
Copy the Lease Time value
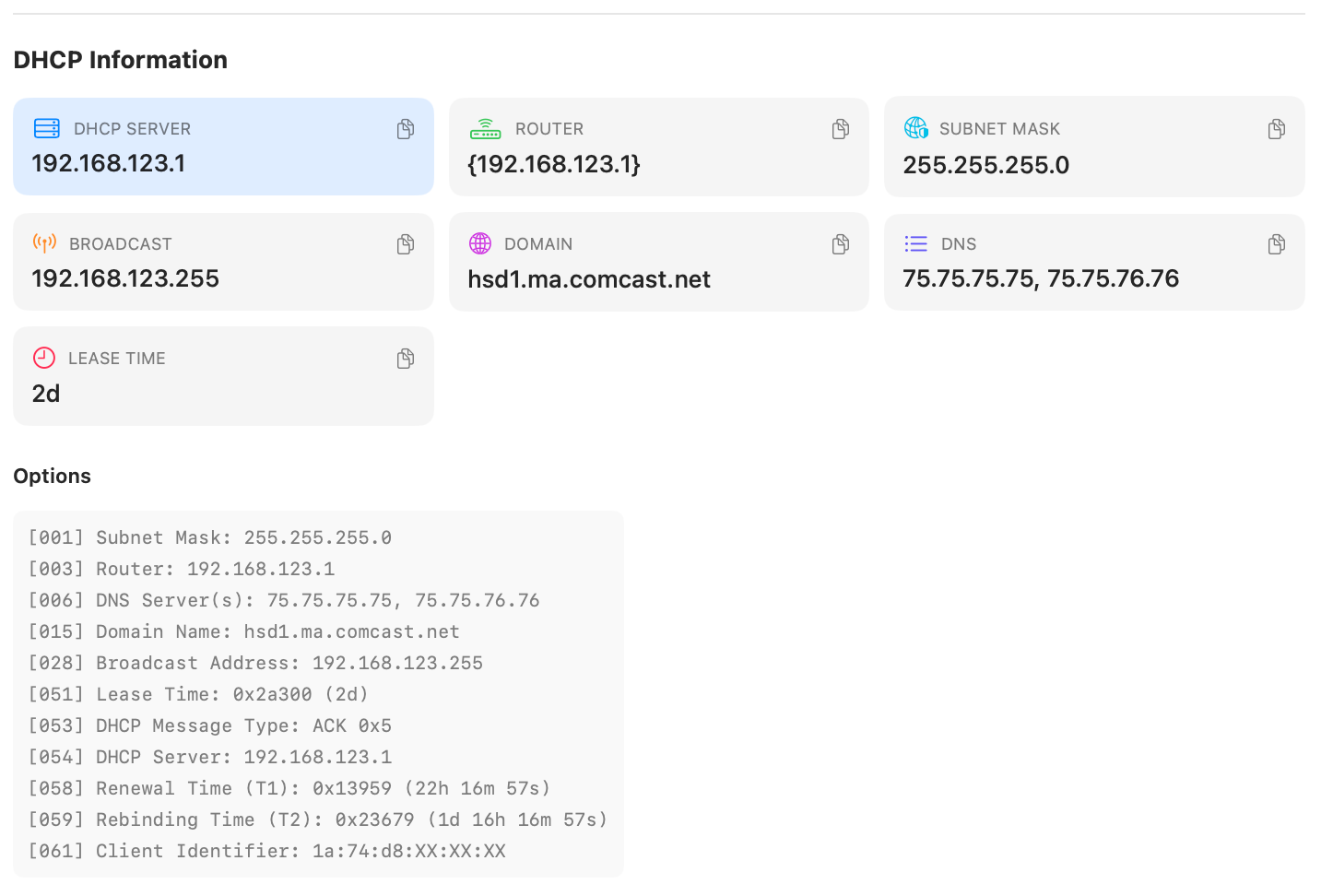click(x=406, y=359)
